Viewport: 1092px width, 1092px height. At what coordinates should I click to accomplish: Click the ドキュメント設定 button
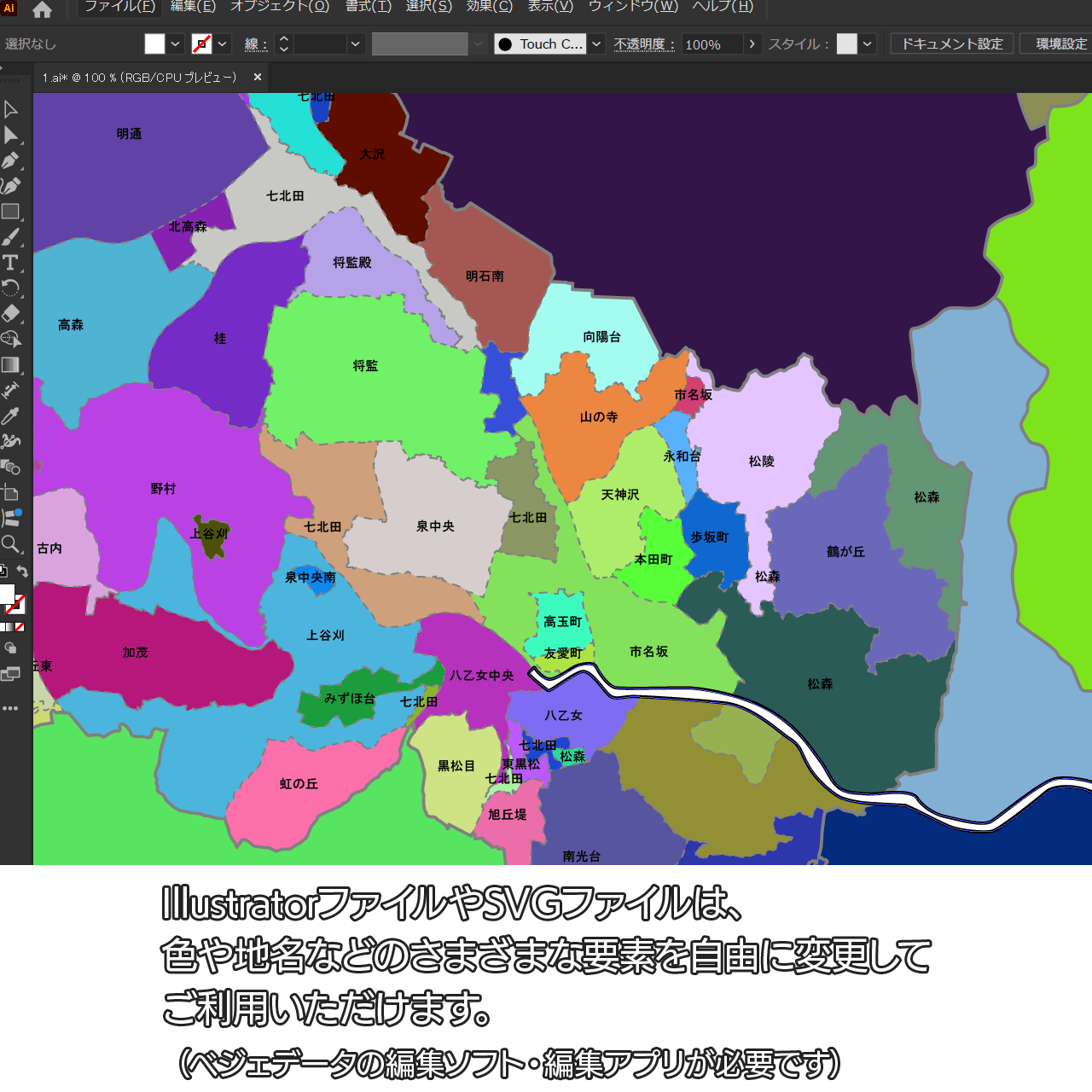tap(952, 44)
